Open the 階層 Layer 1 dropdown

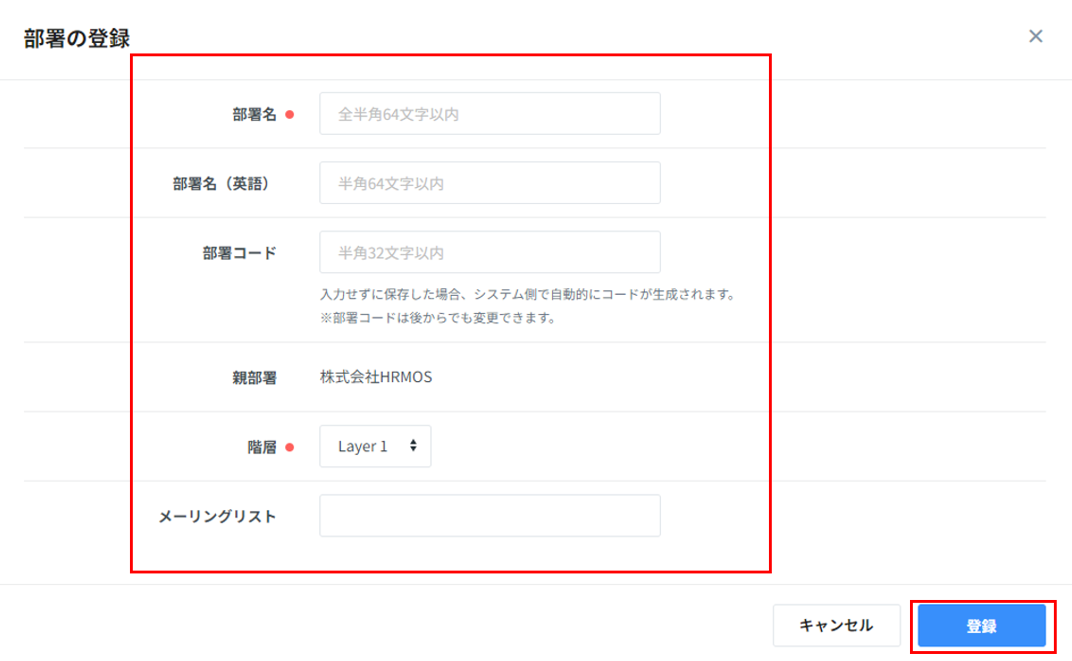(374, 446)
